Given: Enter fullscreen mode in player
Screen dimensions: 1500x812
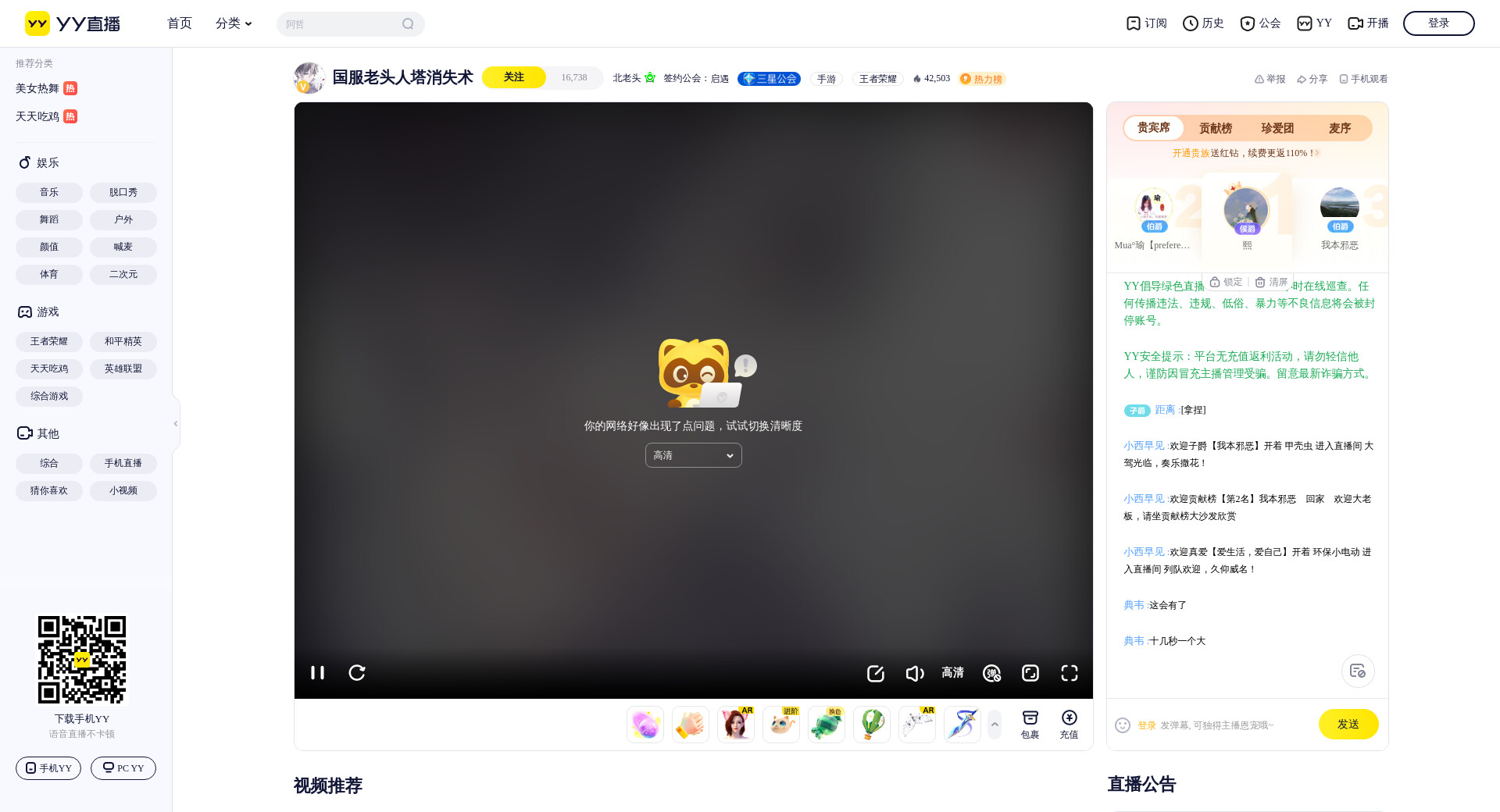Looking at the screenshot, I should click(1069, 673).
